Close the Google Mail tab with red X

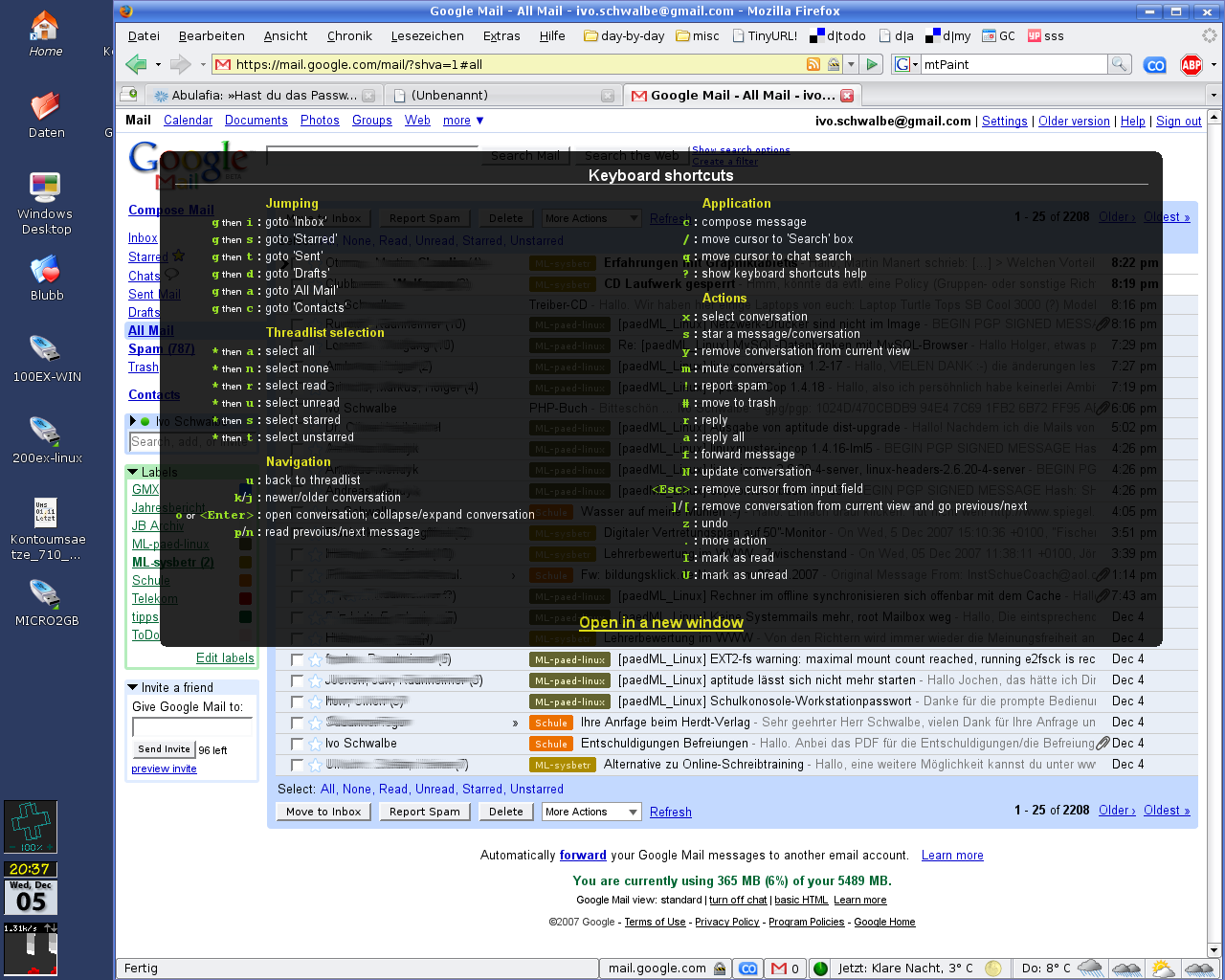tap(847, 96)
